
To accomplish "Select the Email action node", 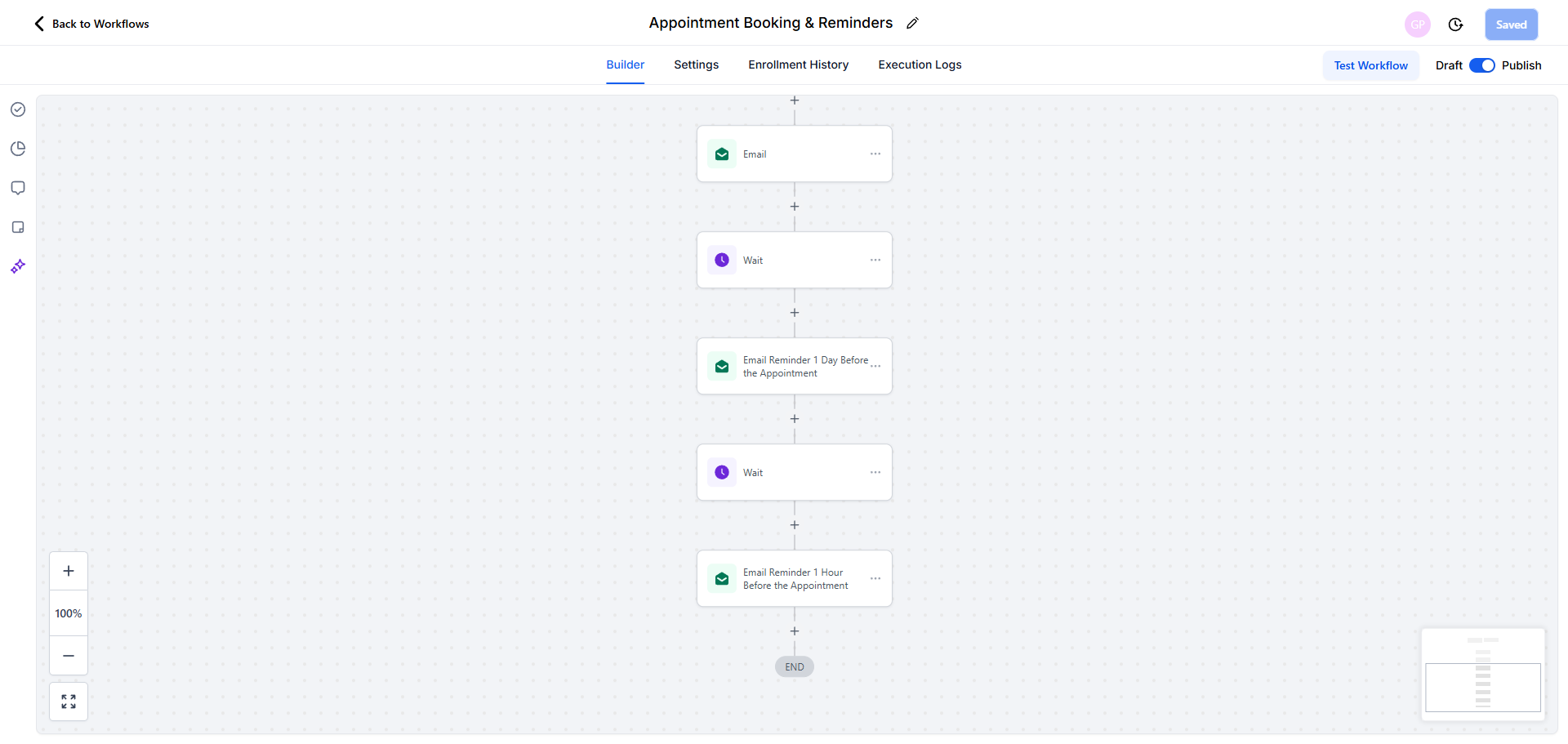I will tap(794, 154).
